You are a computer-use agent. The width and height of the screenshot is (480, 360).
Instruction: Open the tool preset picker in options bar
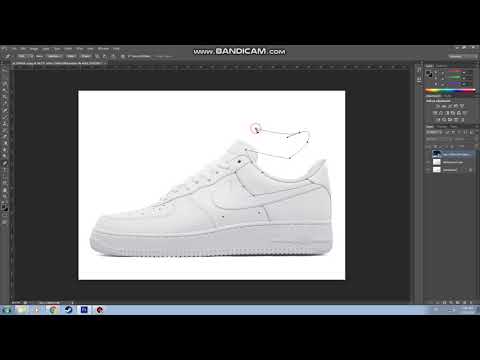pos(7,56)
